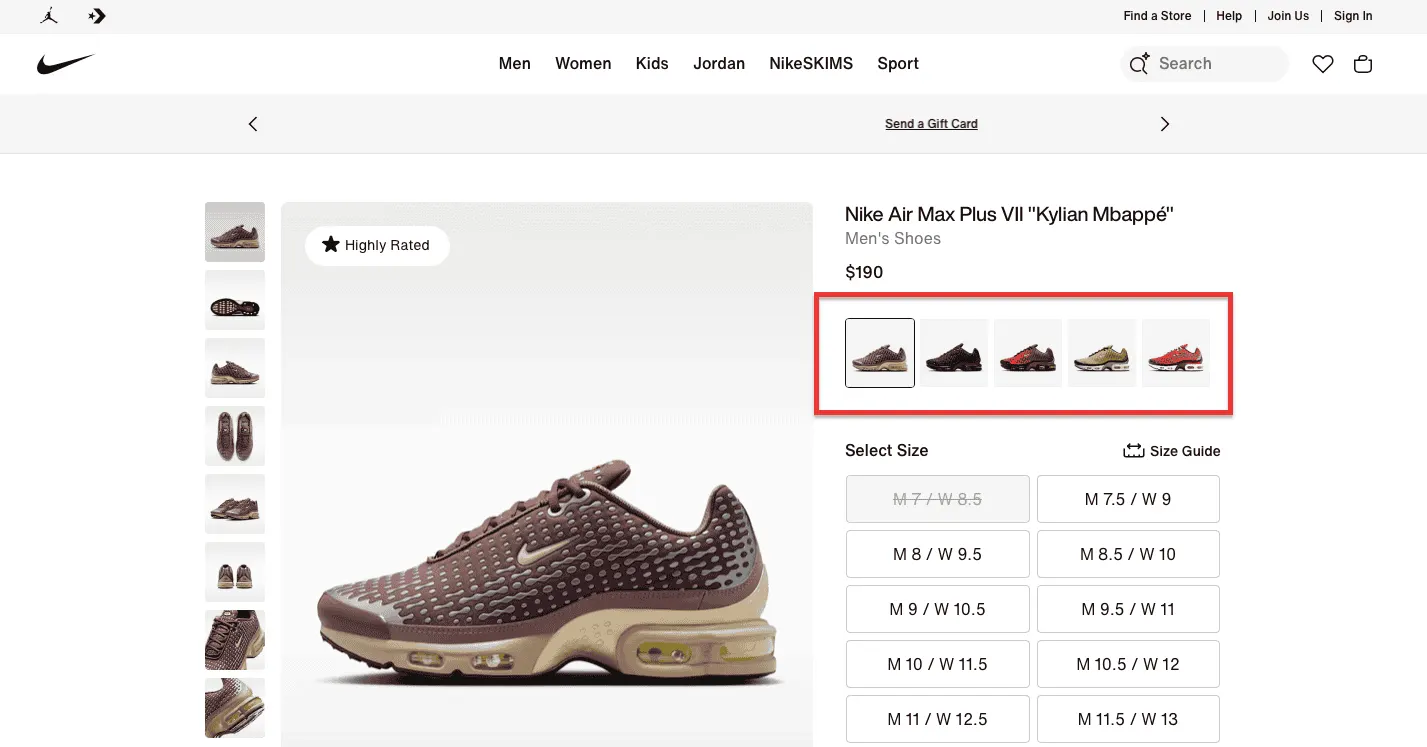The image size is (1427, 747).
Task: Select size M 8 / W 9.5
Action: (937, 553)
